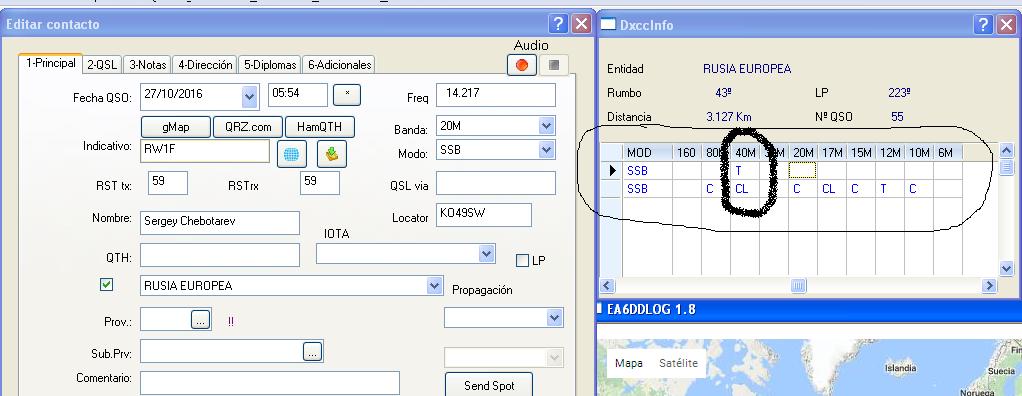Click the Sub.Prv browse ellipsis button
Viewport: 1022px width, 396px height.
313,352
